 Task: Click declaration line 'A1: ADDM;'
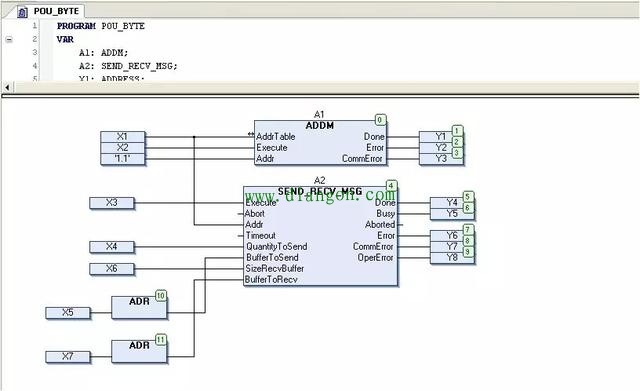coord(103,53)
